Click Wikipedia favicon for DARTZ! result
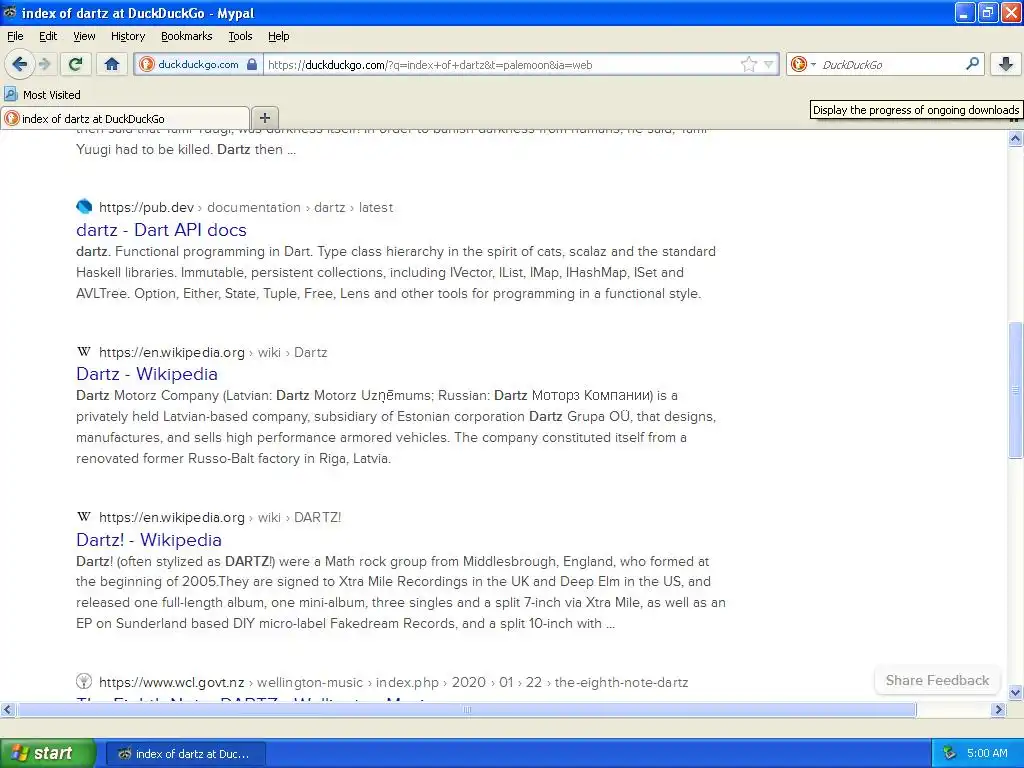The image size is (1024, 768). (84, 517)
